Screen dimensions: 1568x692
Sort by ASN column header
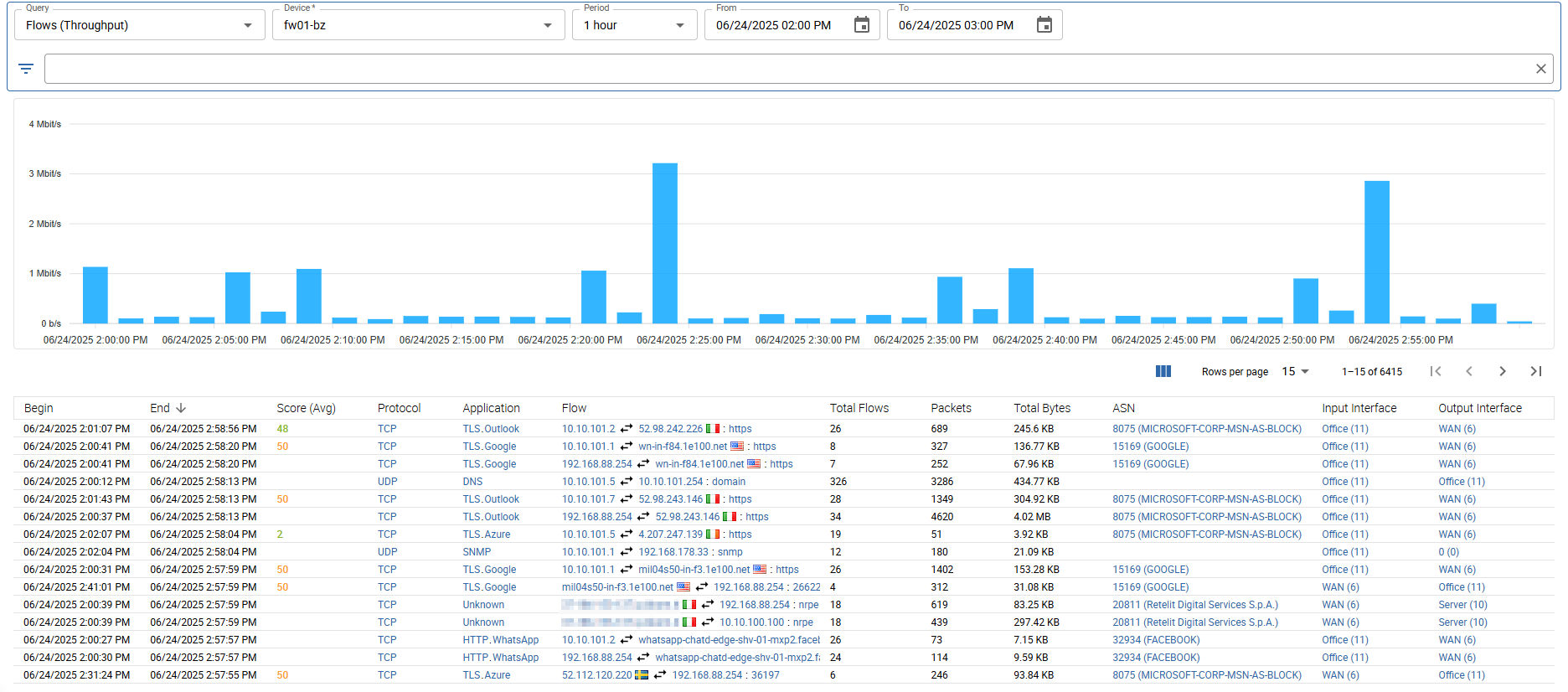(1123, 408)
